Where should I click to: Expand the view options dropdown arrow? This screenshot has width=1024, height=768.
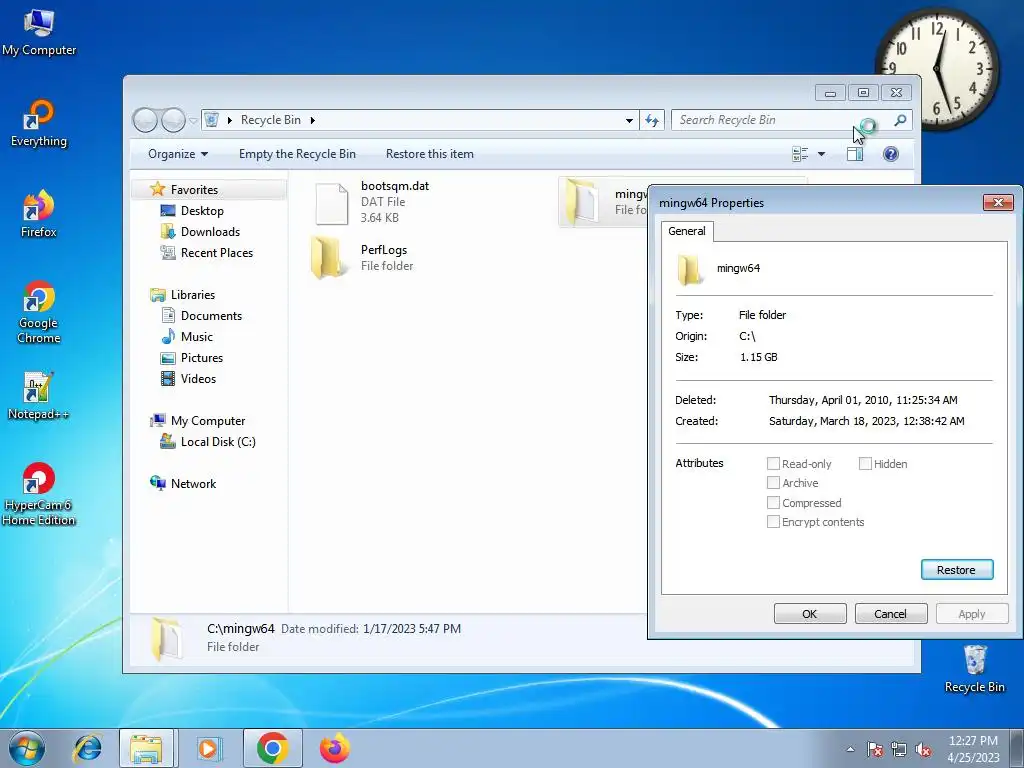pyautogui.click(x=822, y=154)
